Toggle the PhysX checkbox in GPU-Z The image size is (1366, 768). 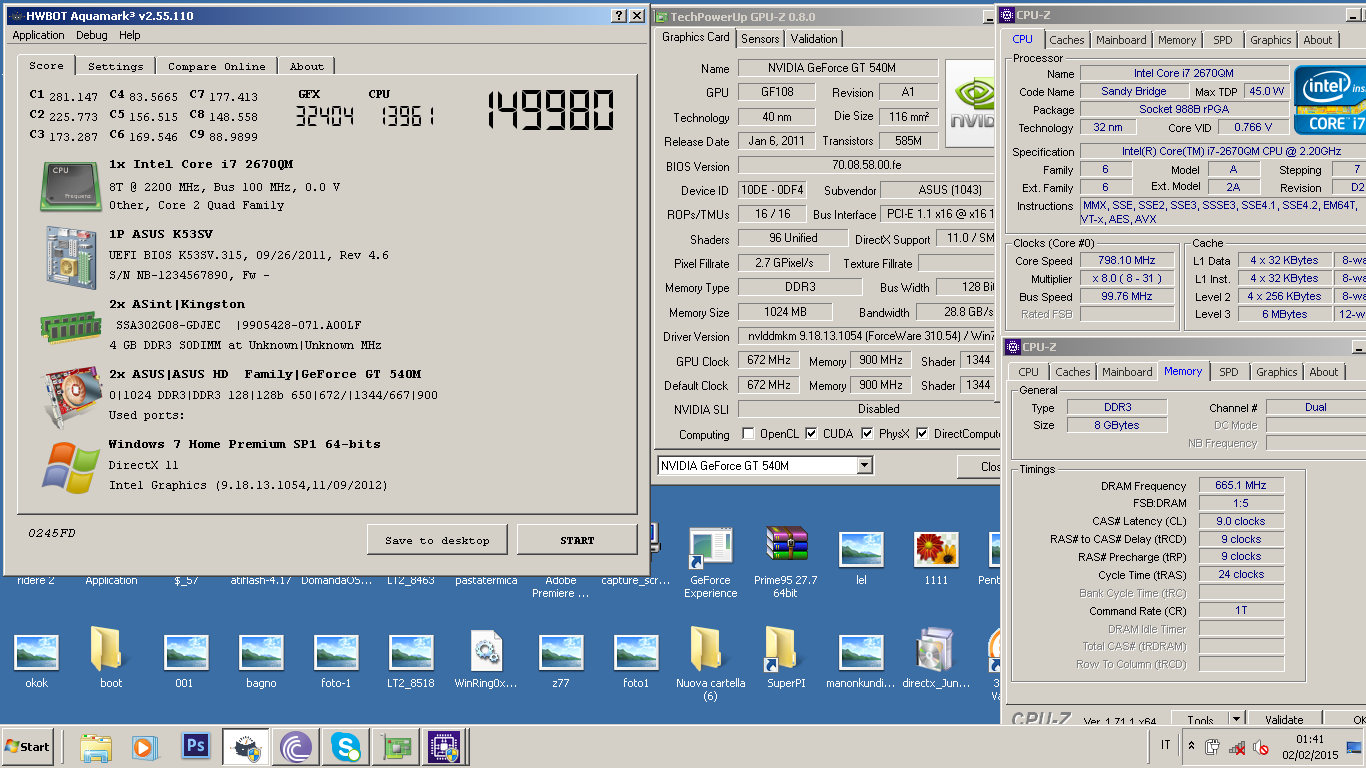[867, 434]
